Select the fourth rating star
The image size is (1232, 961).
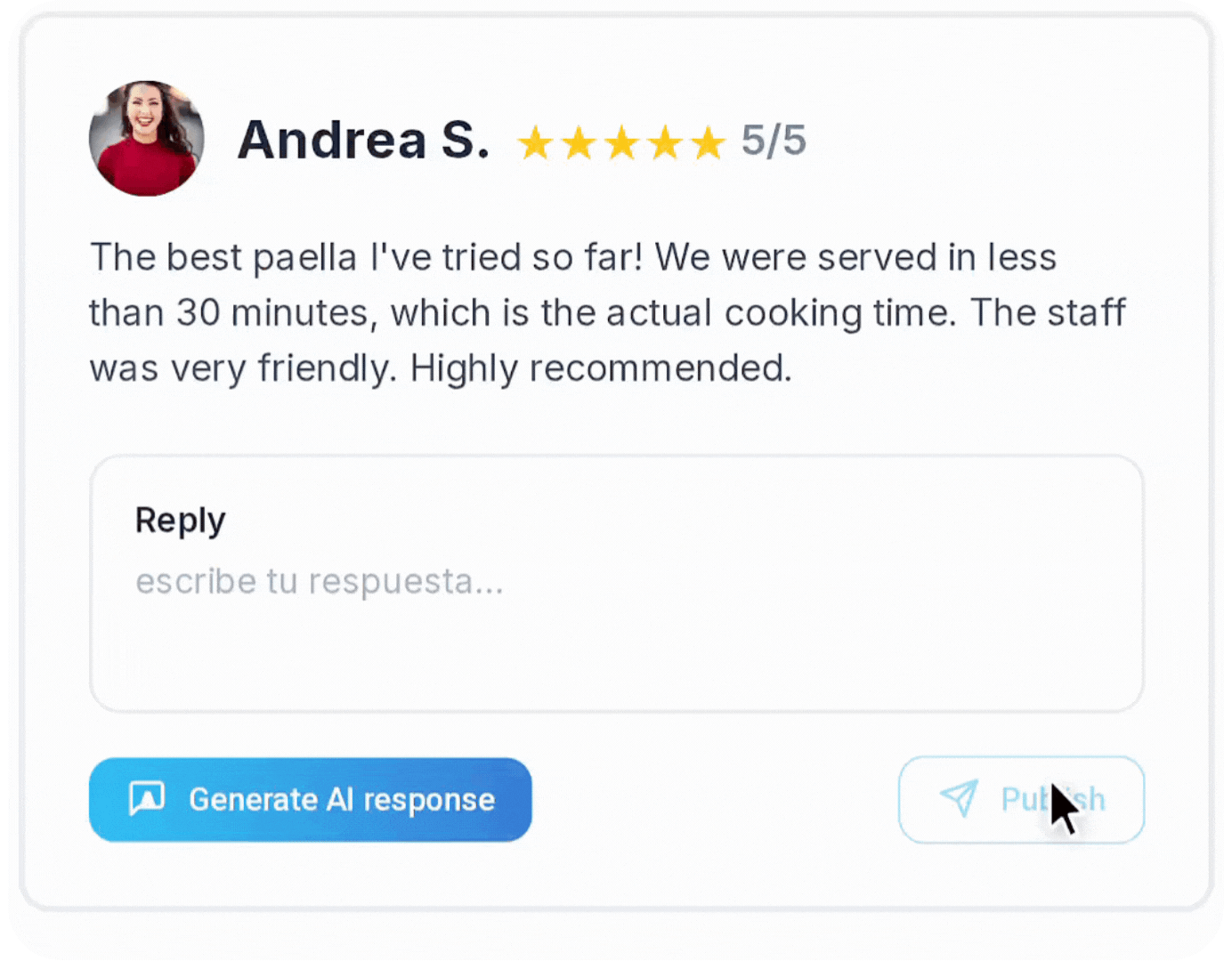point(665,143)
